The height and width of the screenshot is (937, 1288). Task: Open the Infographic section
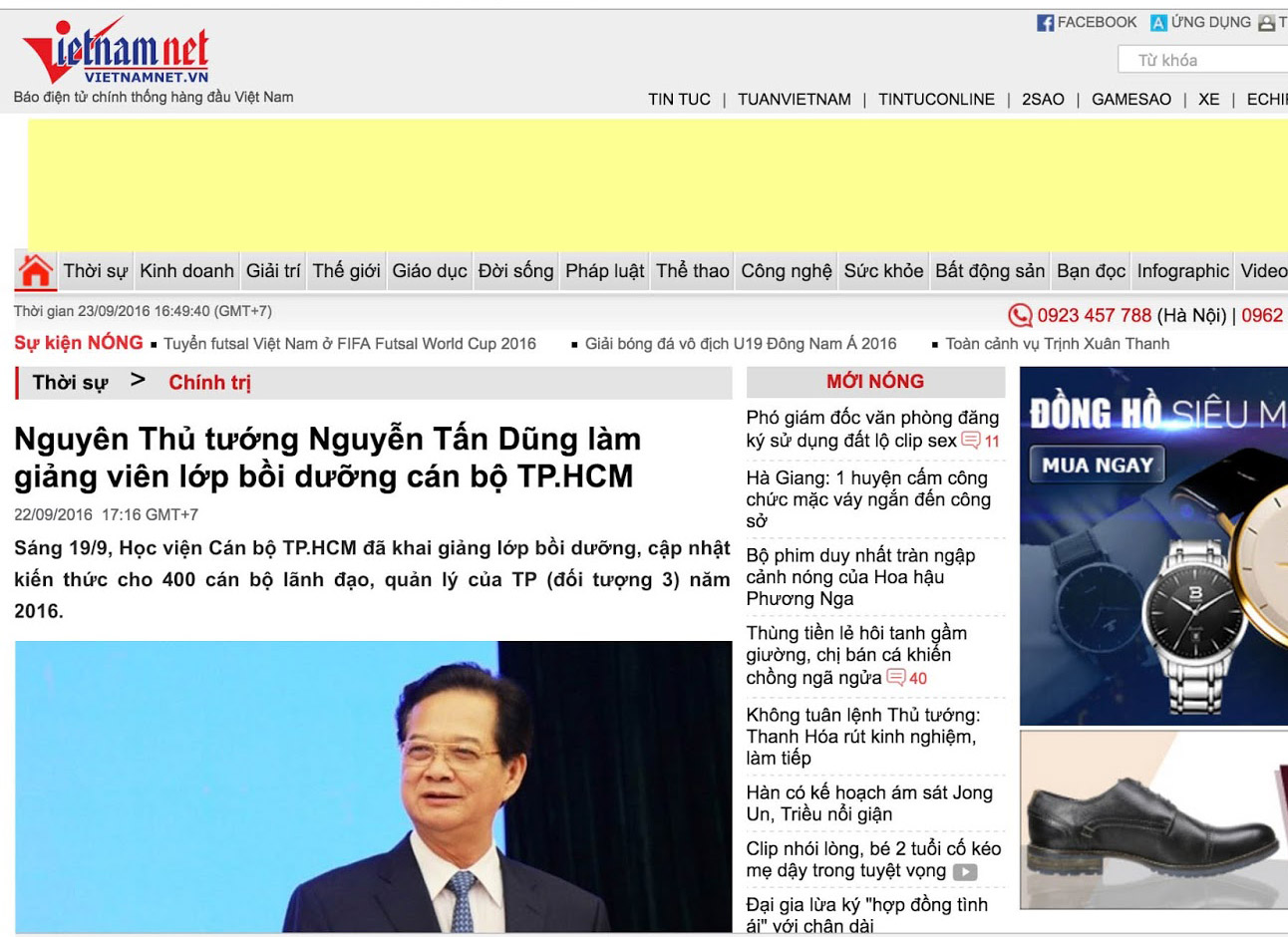click(1182, 271)
